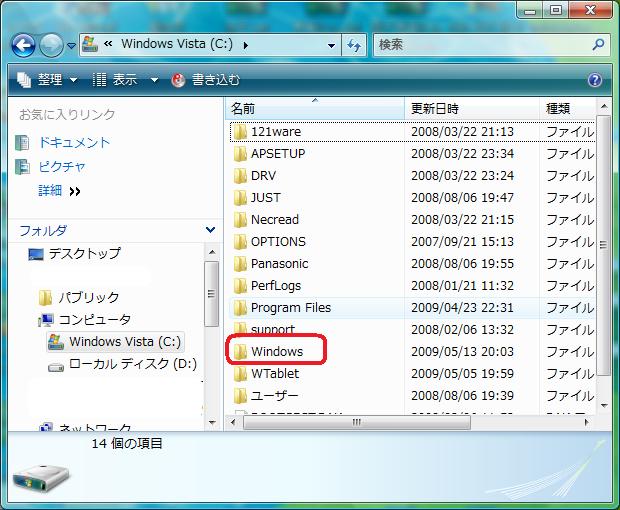Minimize the Explorer window

click(530, 10)
